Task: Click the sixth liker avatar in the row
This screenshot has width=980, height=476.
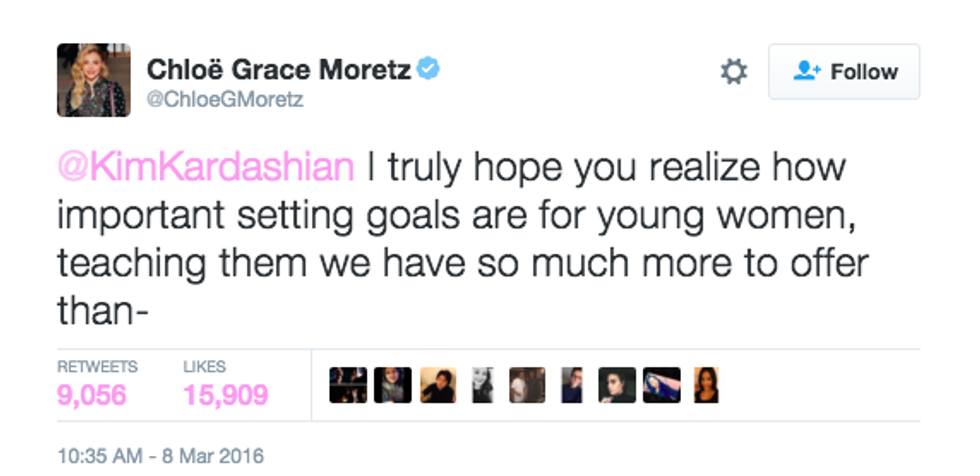Action: coord(571,385)
